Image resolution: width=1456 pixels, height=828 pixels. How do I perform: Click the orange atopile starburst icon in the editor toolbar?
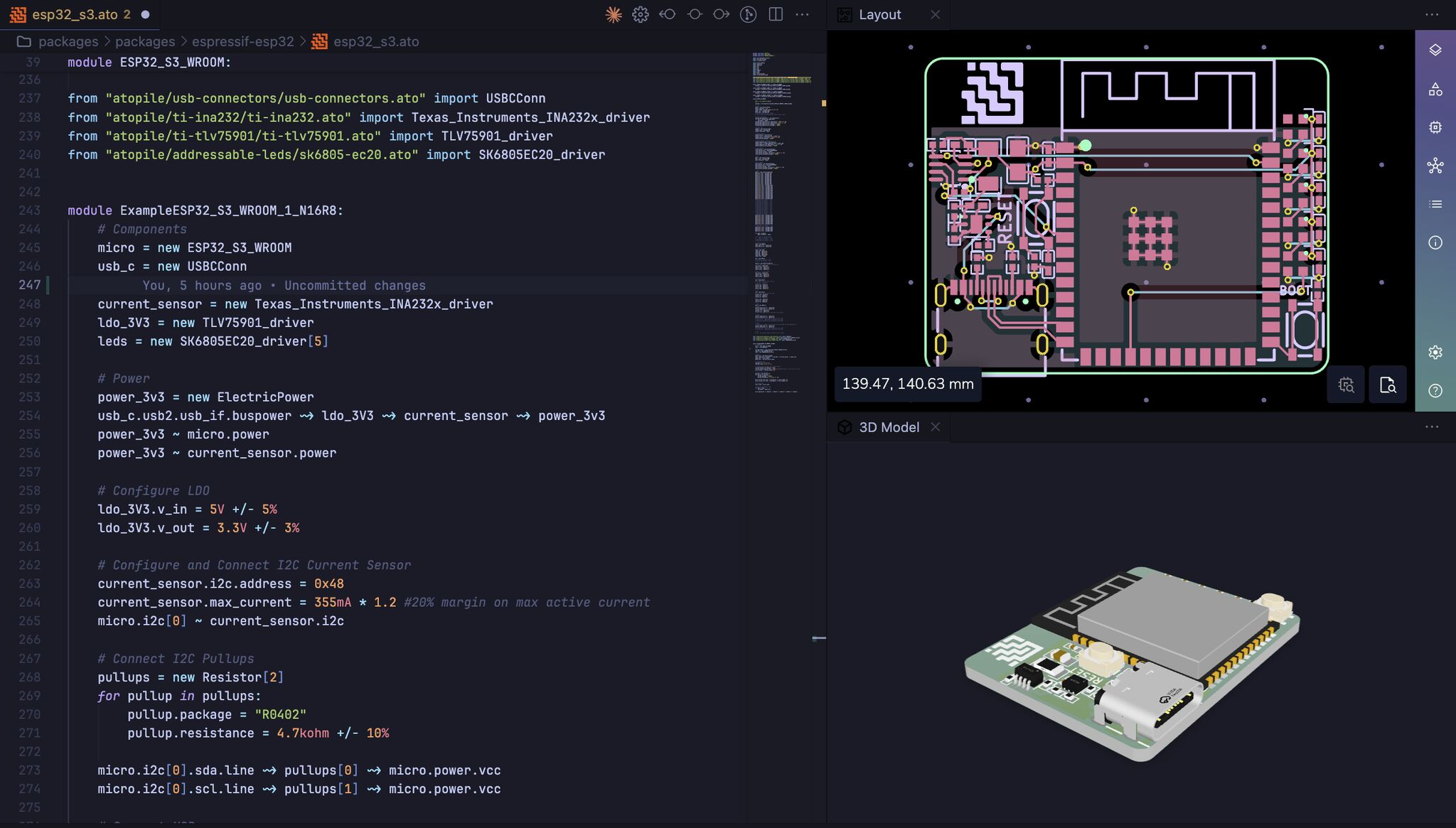(x=613, y=14)
